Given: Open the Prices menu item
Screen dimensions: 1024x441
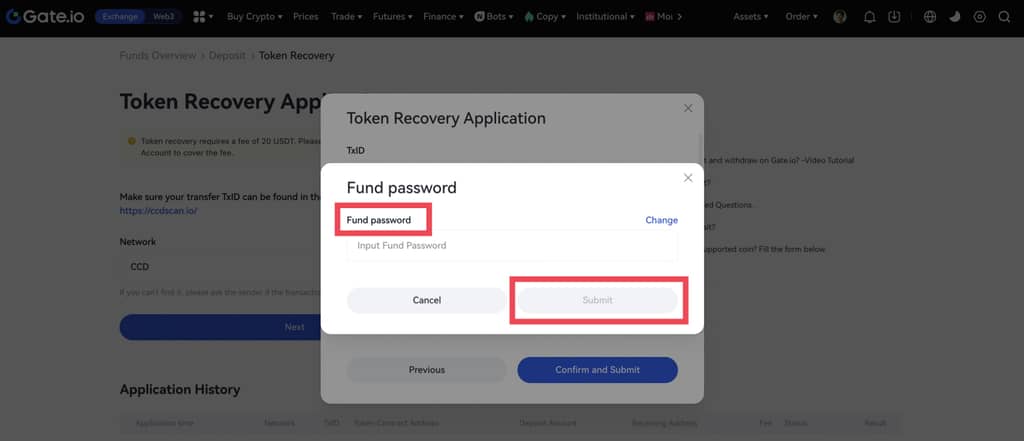Looking at the screenshot, I should click(306, 17).
